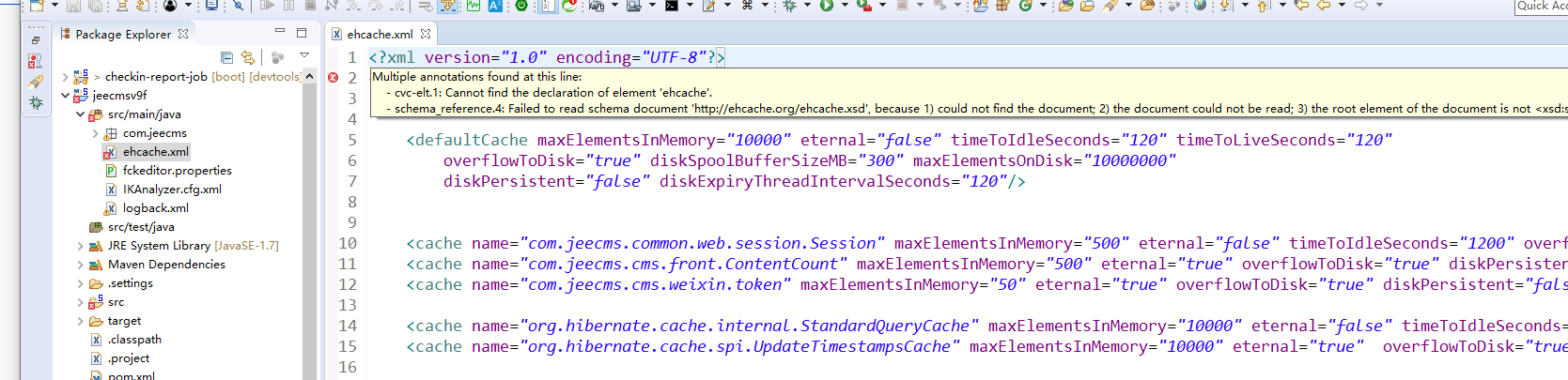Click org.hibernate.cache.internal.StandardQueryCache name on line 14
Viewport: 1568px width, 380px height.
coord(748,326)
